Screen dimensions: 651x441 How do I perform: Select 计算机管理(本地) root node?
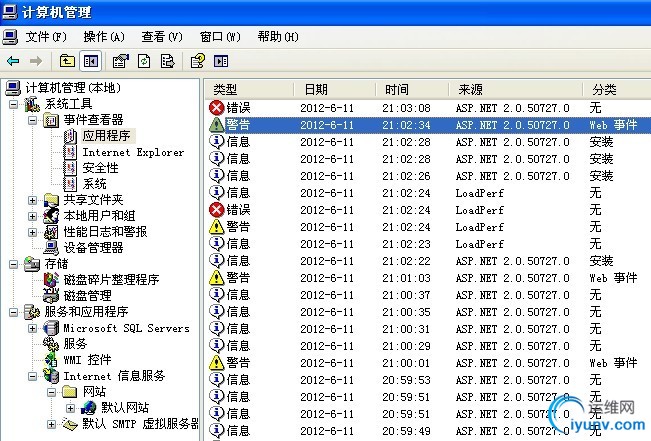click(73, 88)
